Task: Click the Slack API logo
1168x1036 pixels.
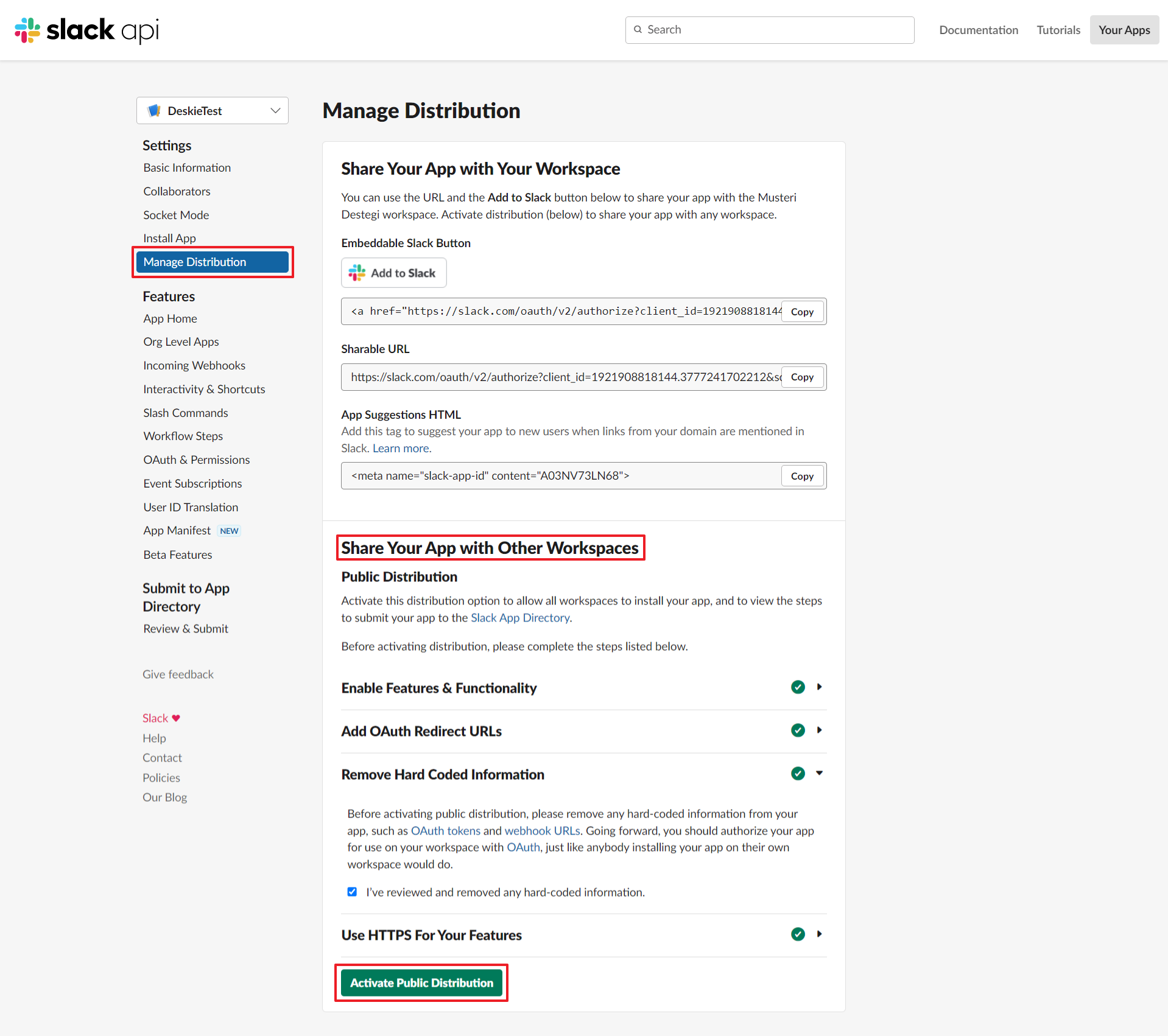Action: click(x=86, y=30)
